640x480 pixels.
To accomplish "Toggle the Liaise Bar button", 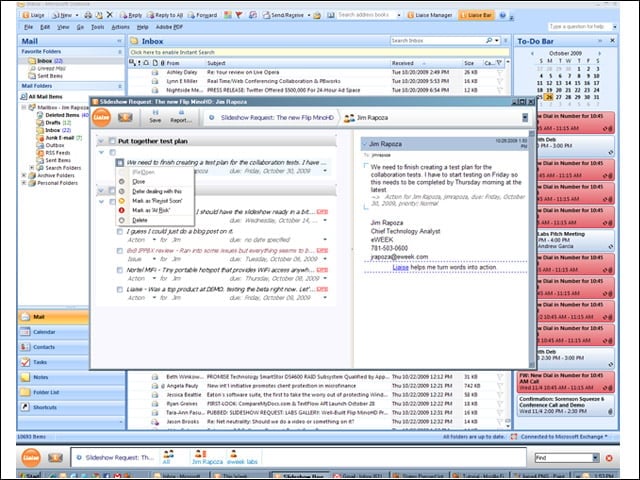I will coord(476,15).
